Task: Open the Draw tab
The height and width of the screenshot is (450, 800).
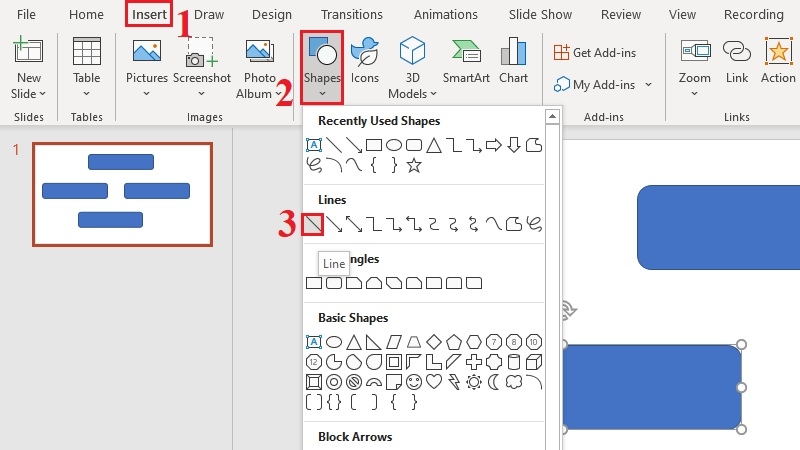Action: (x=209, y=14)
